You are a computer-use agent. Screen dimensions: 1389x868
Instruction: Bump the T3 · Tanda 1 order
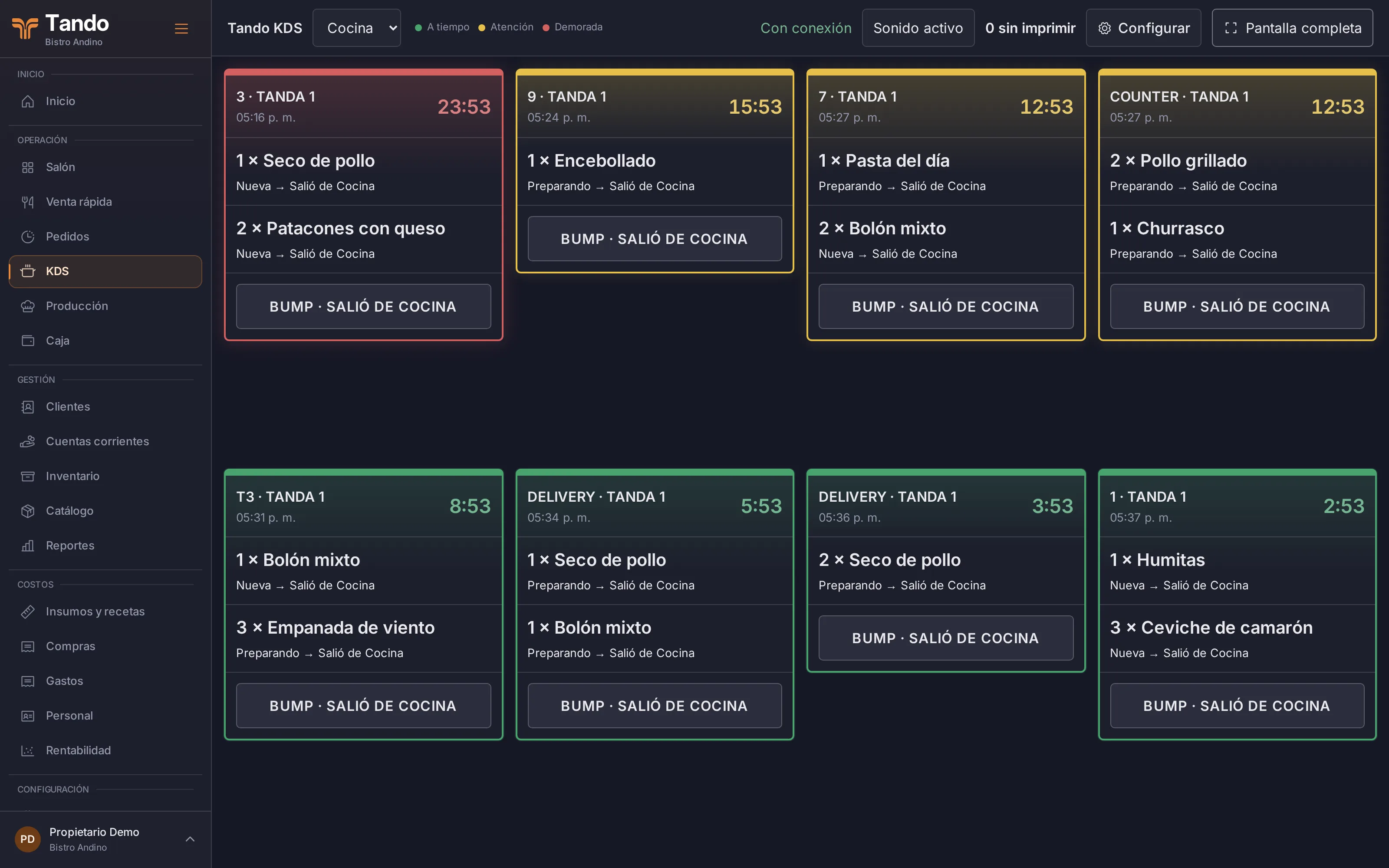363,706
